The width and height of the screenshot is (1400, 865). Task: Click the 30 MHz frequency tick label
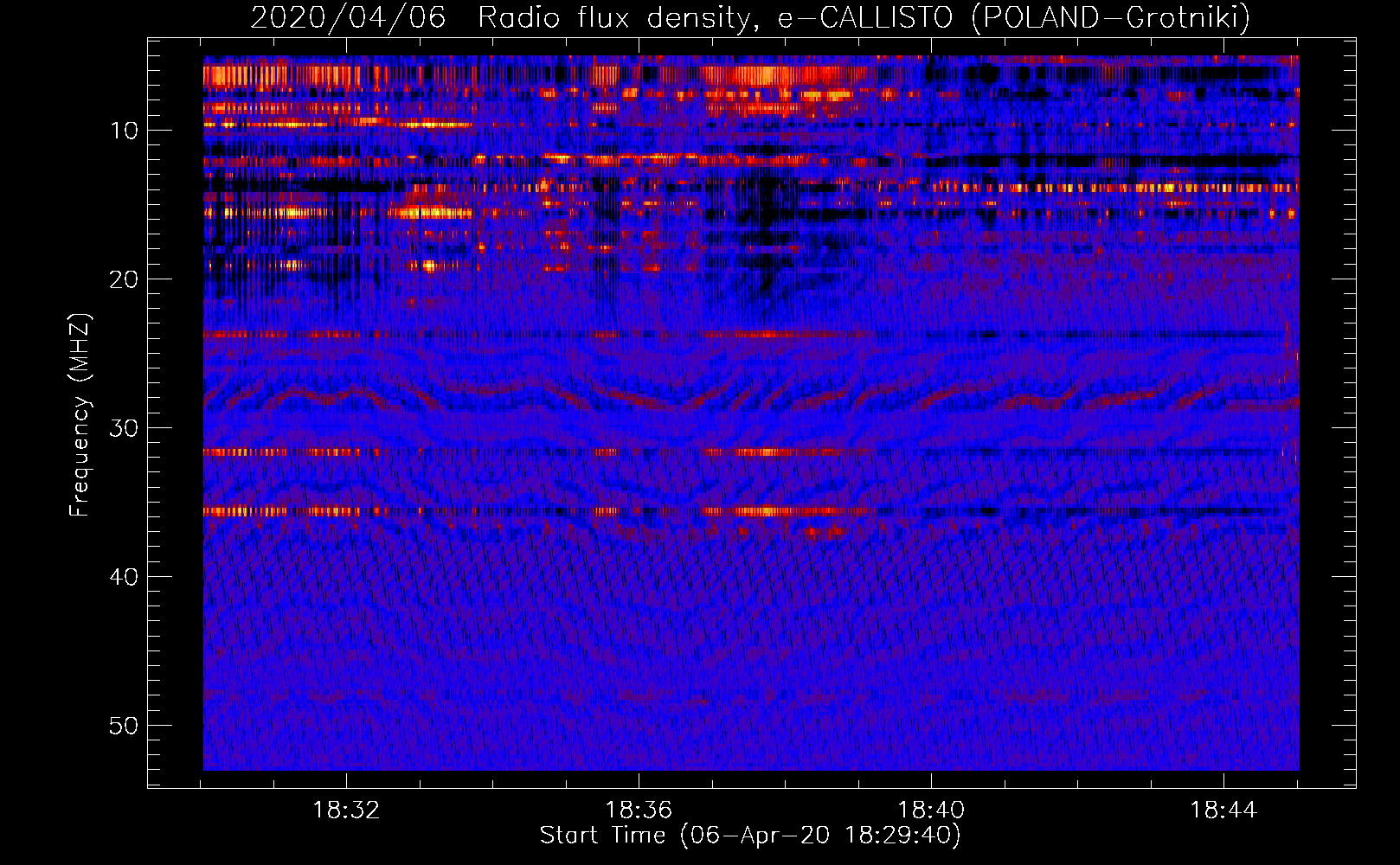point(125,428)
